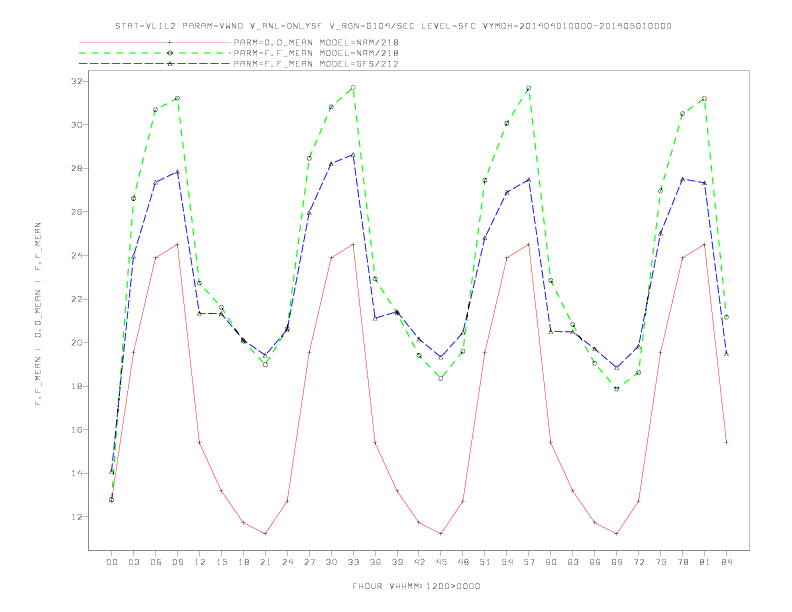This screenshot has height=612, width=792.
Task: Click the blue dashed legend line sample
Action: point(155,64)
